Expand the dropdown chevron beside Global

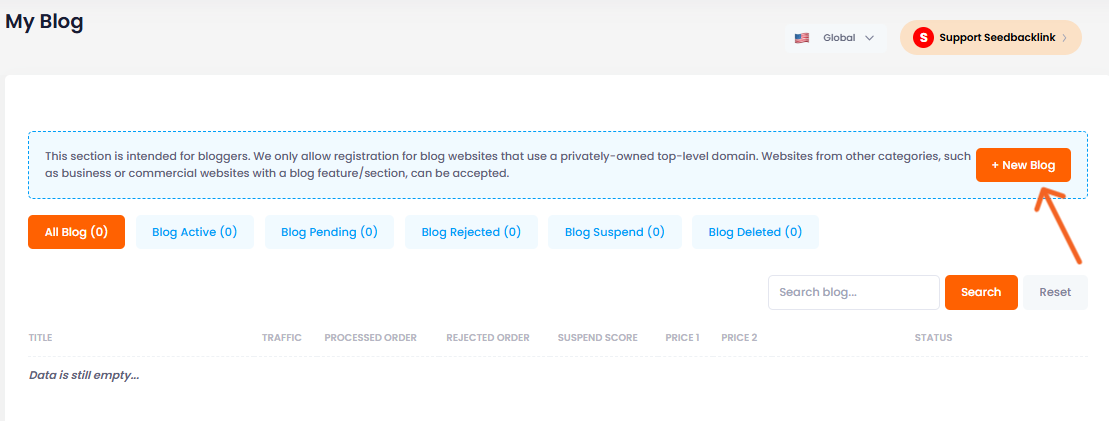coord(869,38)
